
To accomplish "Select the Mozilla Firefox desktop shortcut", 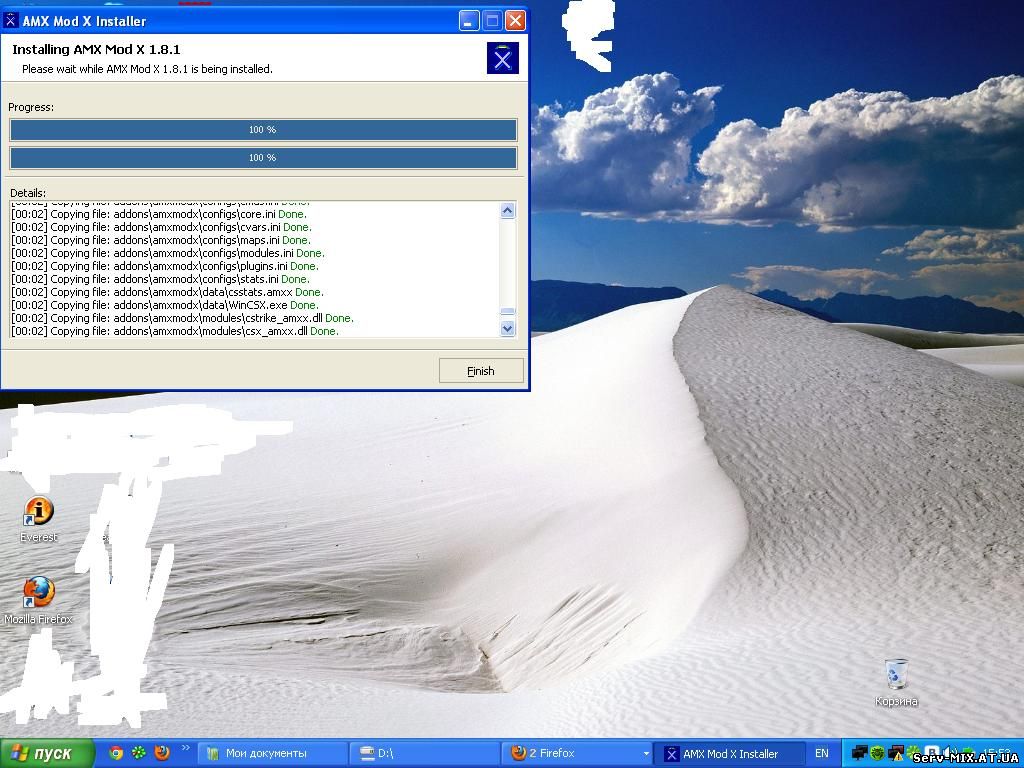I will (x=39, y=600).
